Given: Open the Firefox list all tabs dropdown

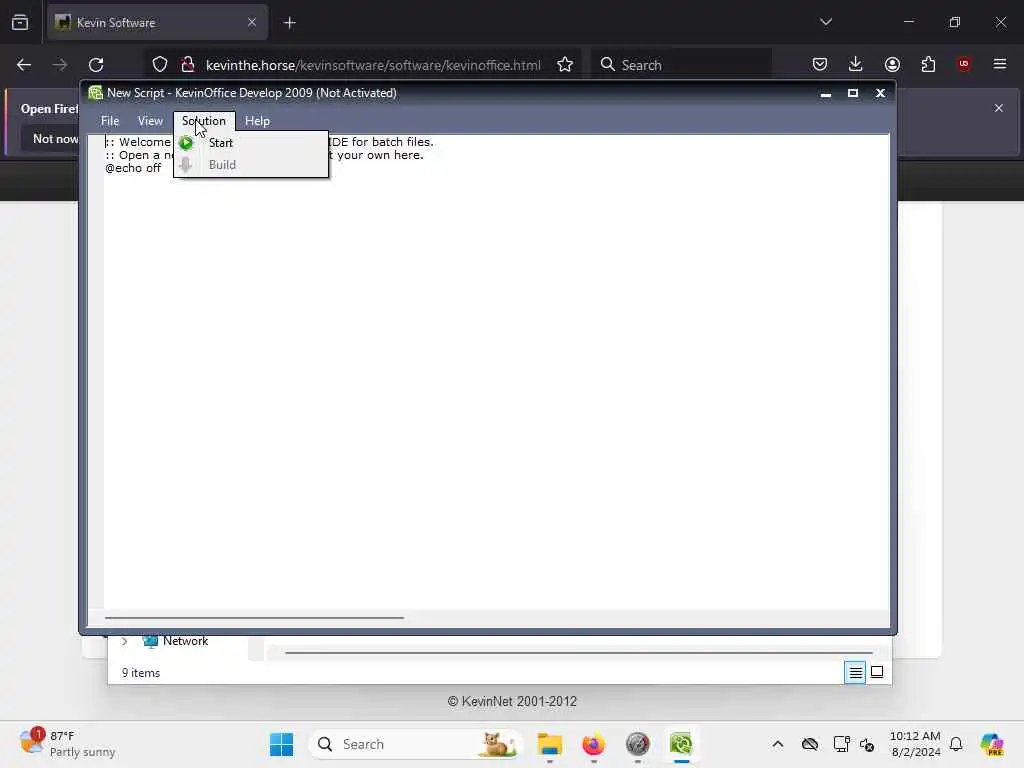Looking at the screenshot, I should 825,22.
